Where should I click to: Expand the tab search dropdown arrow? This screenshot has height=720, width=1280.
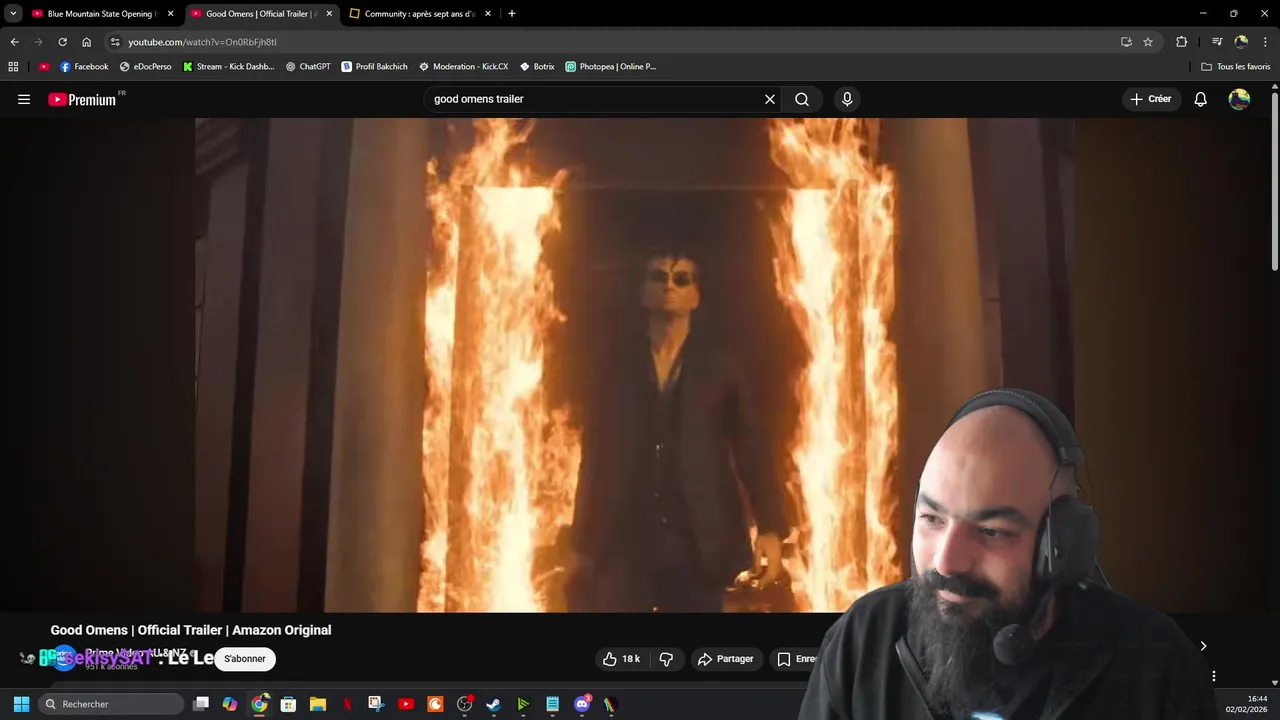[13, 14]
